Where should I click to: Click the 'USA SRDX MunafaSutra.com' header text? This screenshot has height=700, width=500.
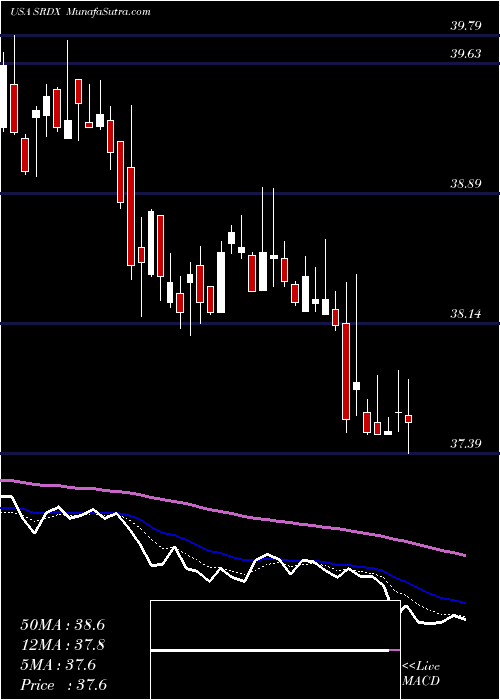(x=80, y=12)
